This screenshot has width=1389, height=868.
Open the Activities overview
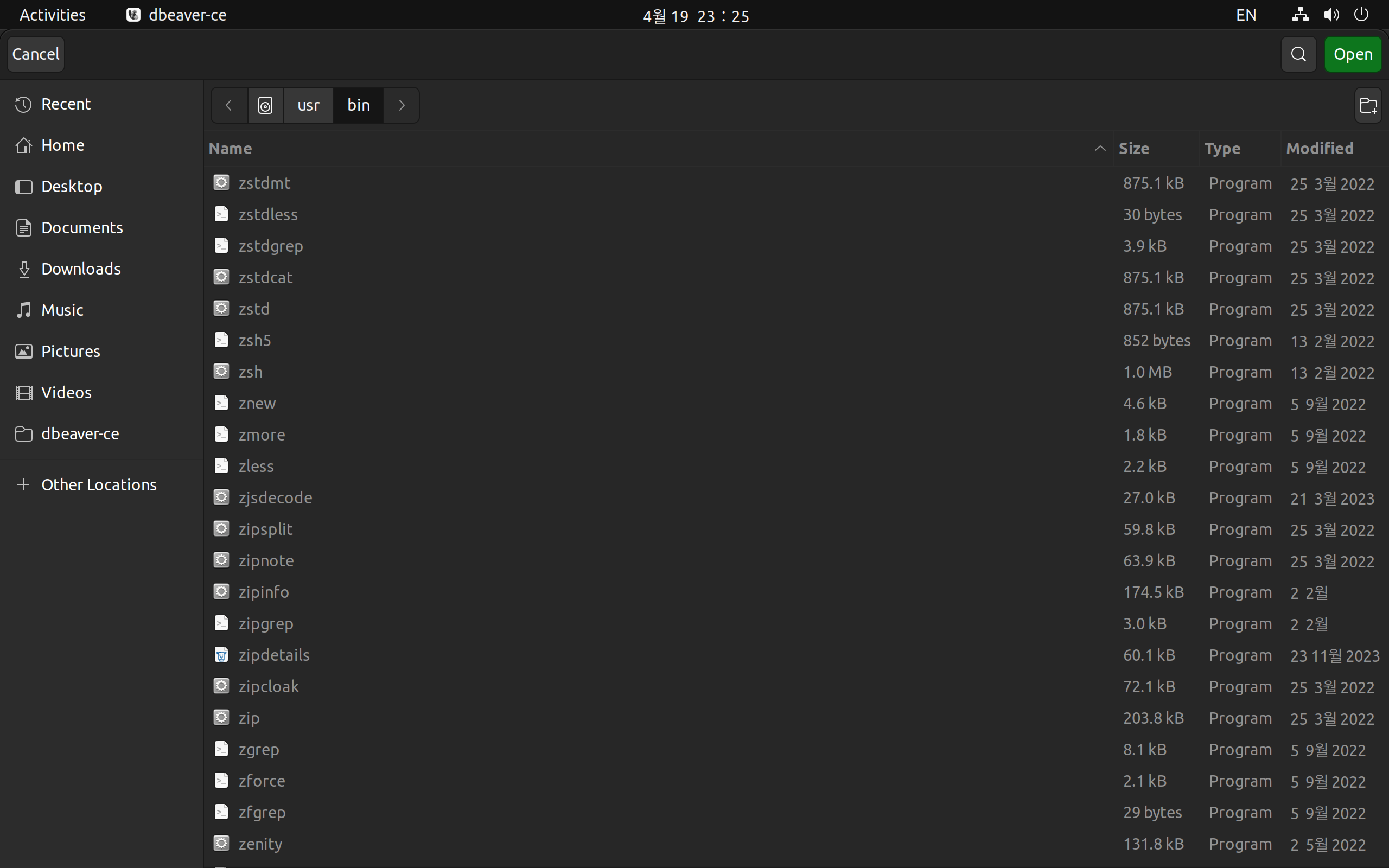(52, 15)
